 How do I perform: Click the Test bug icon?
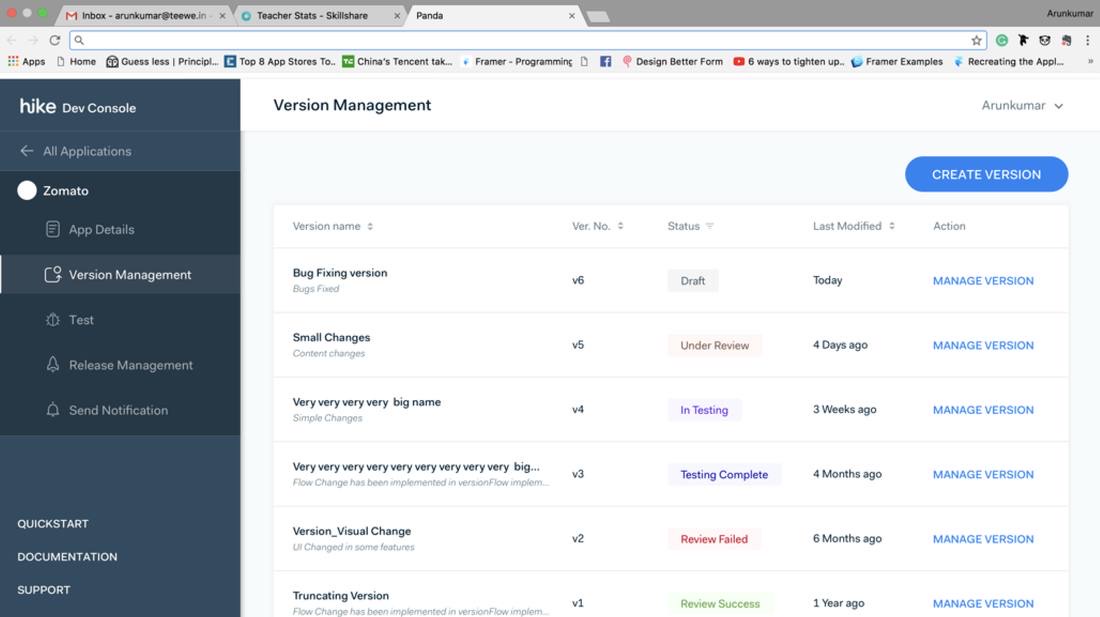(x=53, y=320)
